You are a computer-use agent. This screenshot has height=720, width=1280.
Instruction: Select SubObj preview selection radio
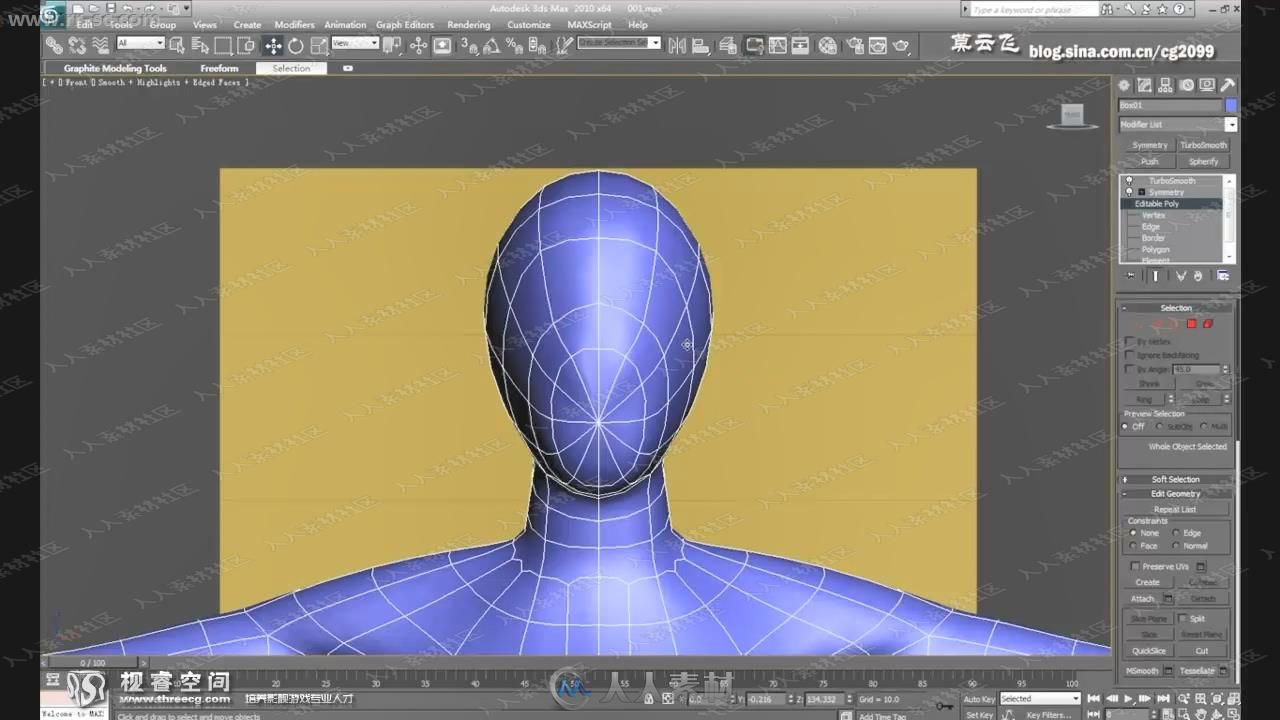click(x=1159, y=426)
